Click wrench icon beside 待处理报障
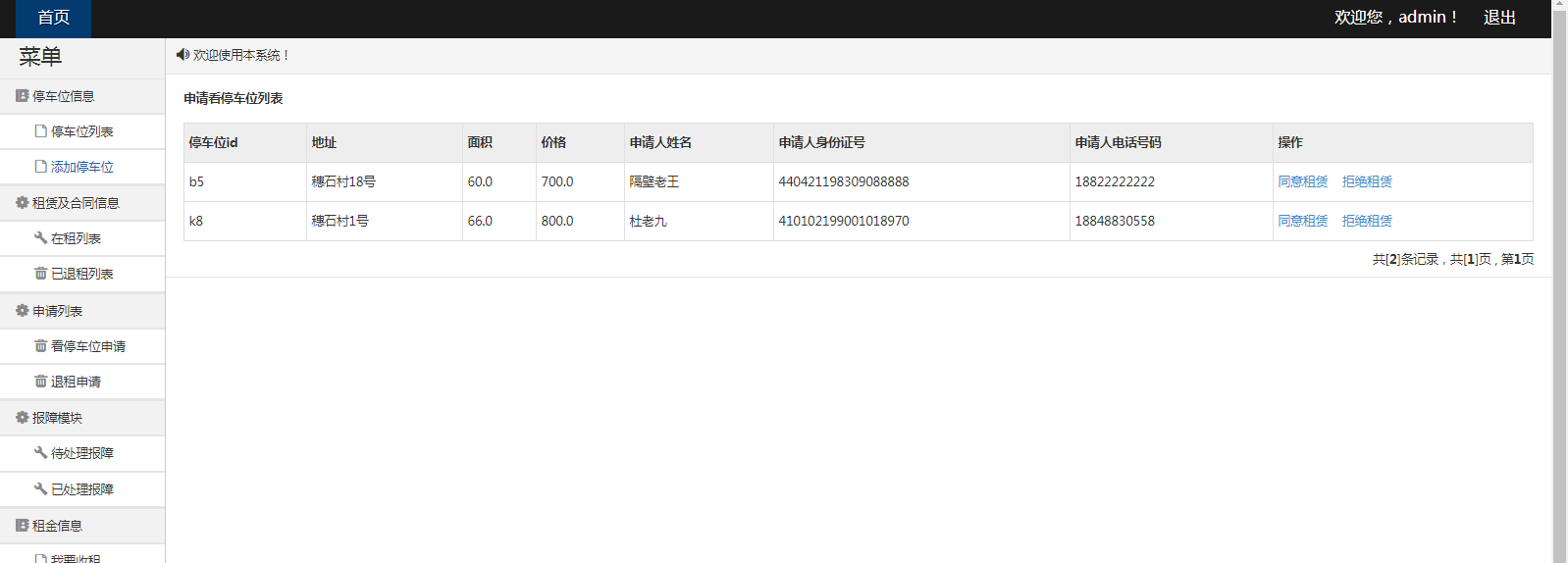This screenshot has width=1568, height=563. pos(40,453)
